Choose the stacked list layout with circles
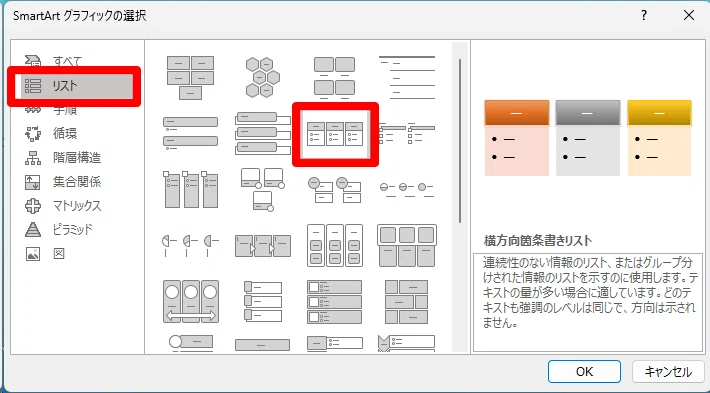The width and height of the screenshot is (710, 393). (335, 189)
